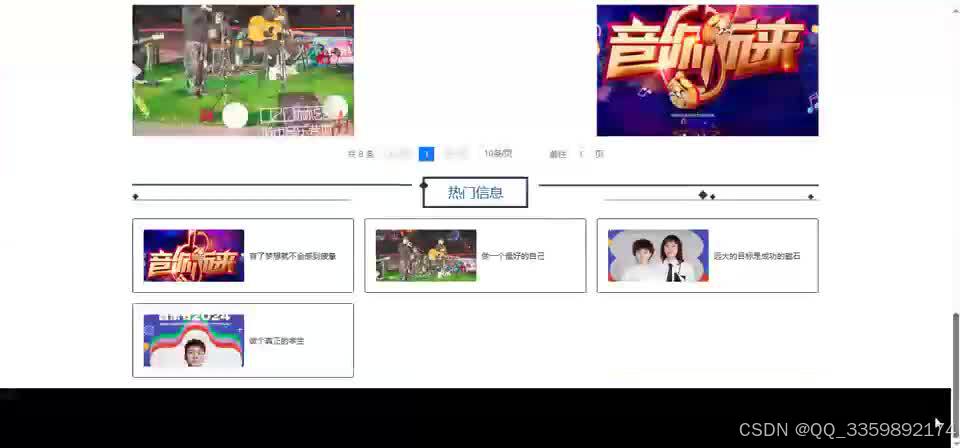
Task: Open the title 做一个最好的自己
Action: click(513, 256)
